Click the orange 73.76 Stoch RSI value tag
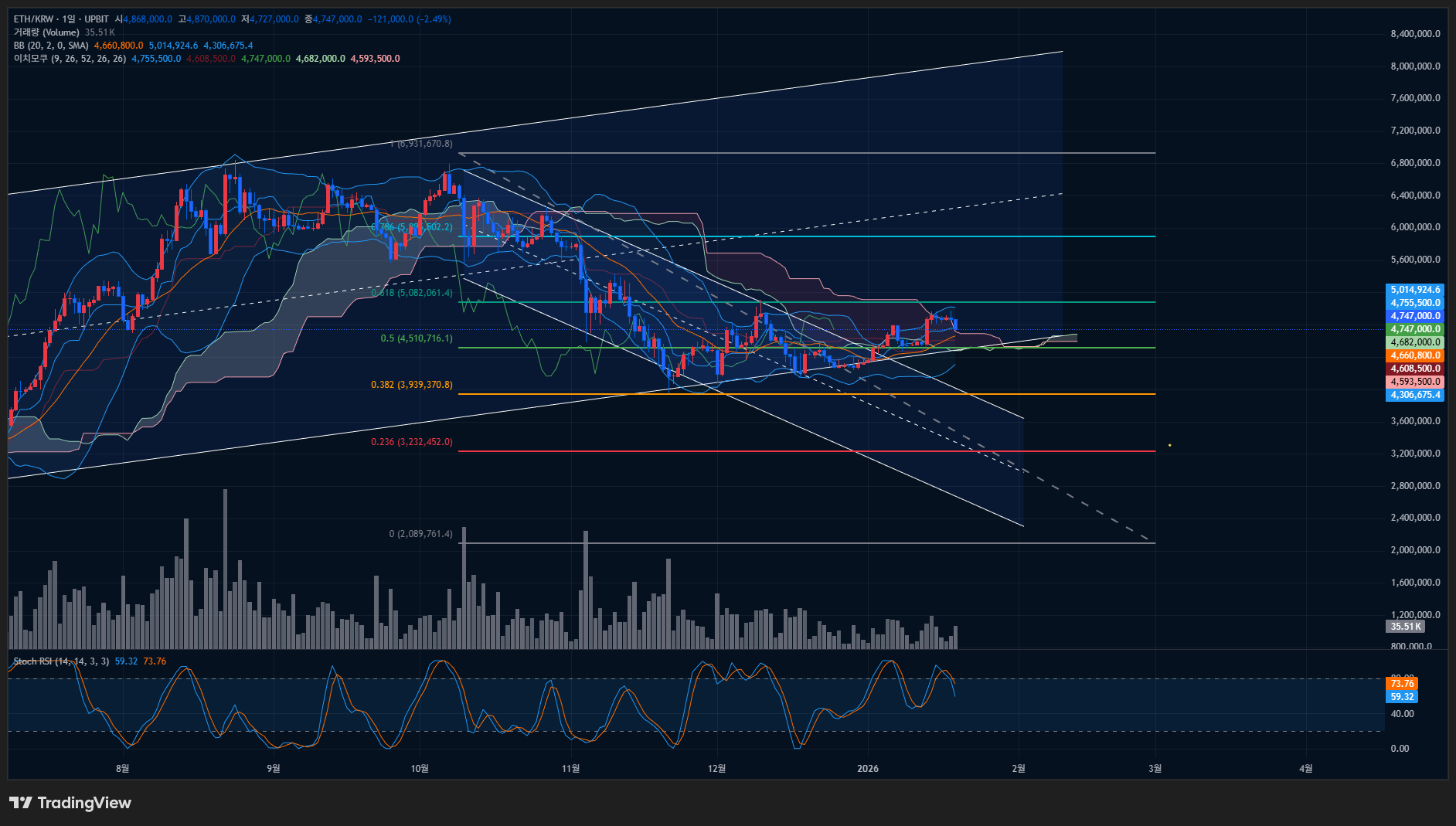 1402,684
